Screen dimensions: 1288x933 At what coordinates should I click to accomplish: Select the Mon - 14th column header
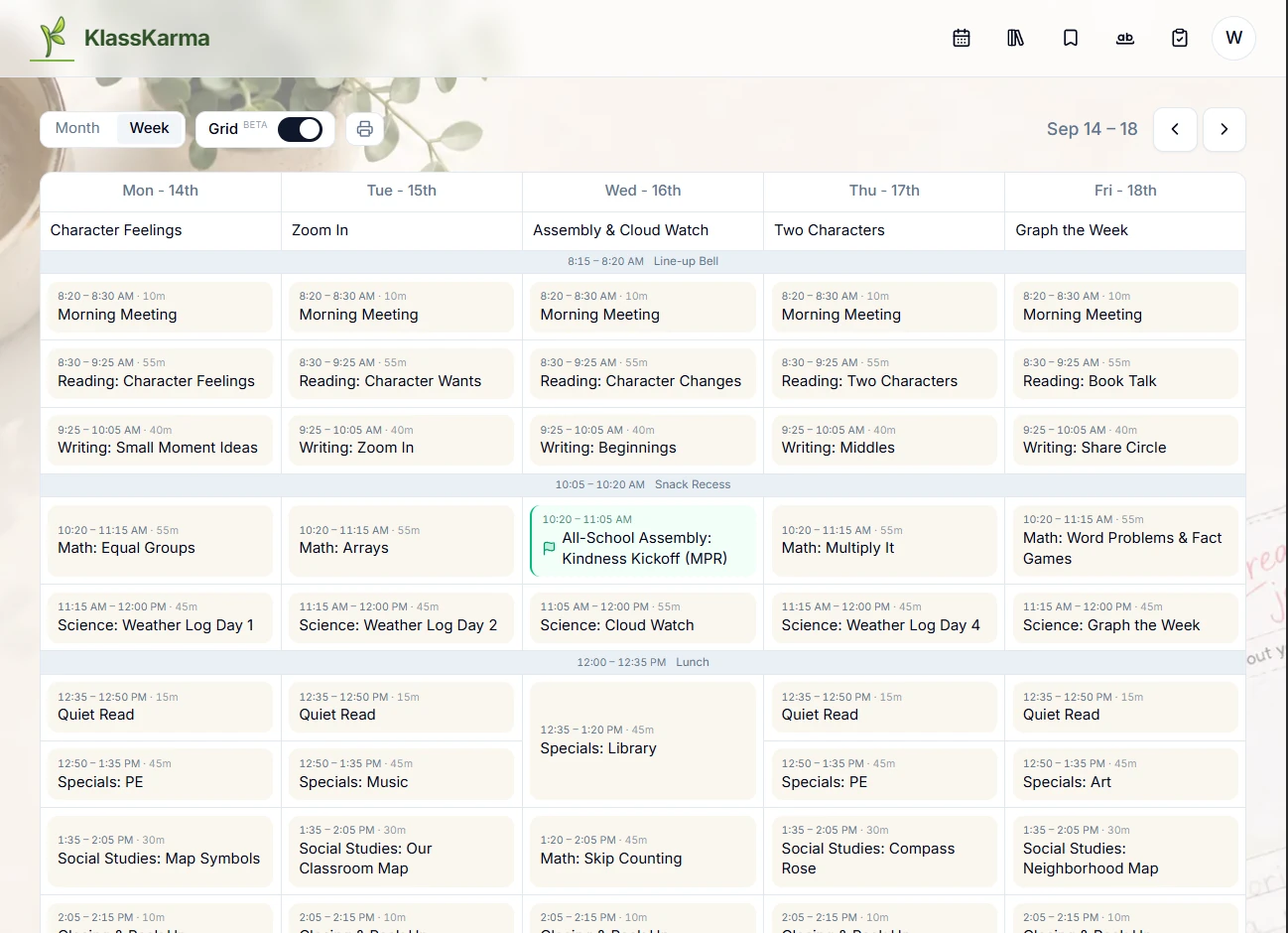[161, 191]
